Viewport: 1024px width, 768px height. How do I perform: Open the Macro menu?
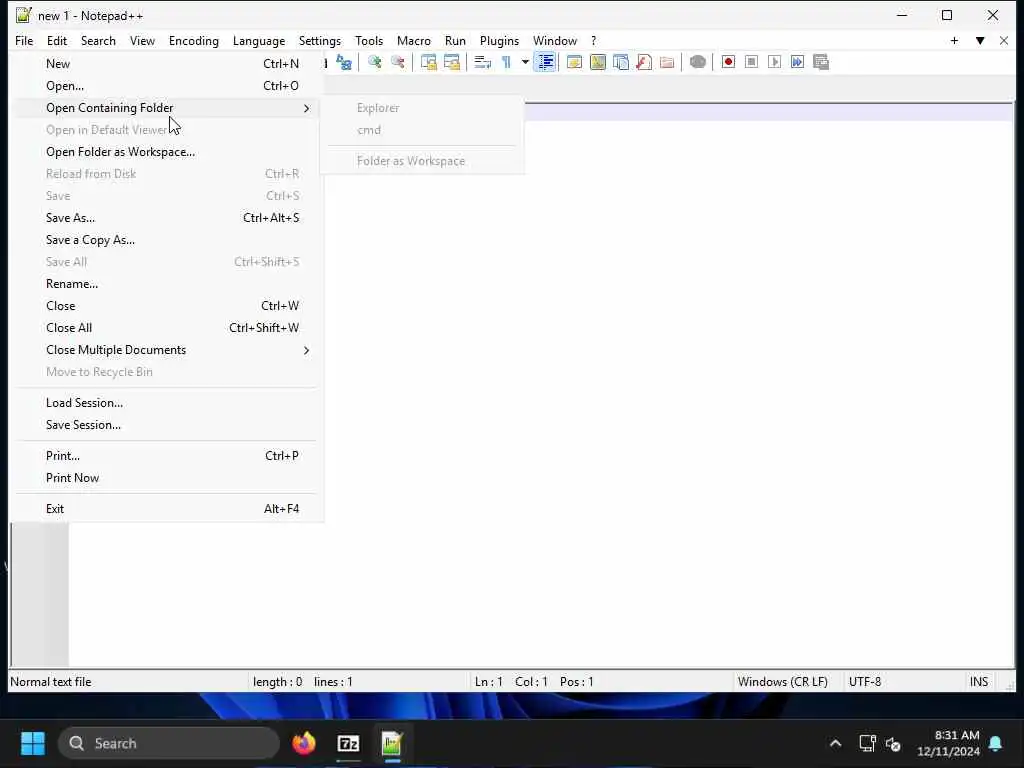tap(413, 40)
